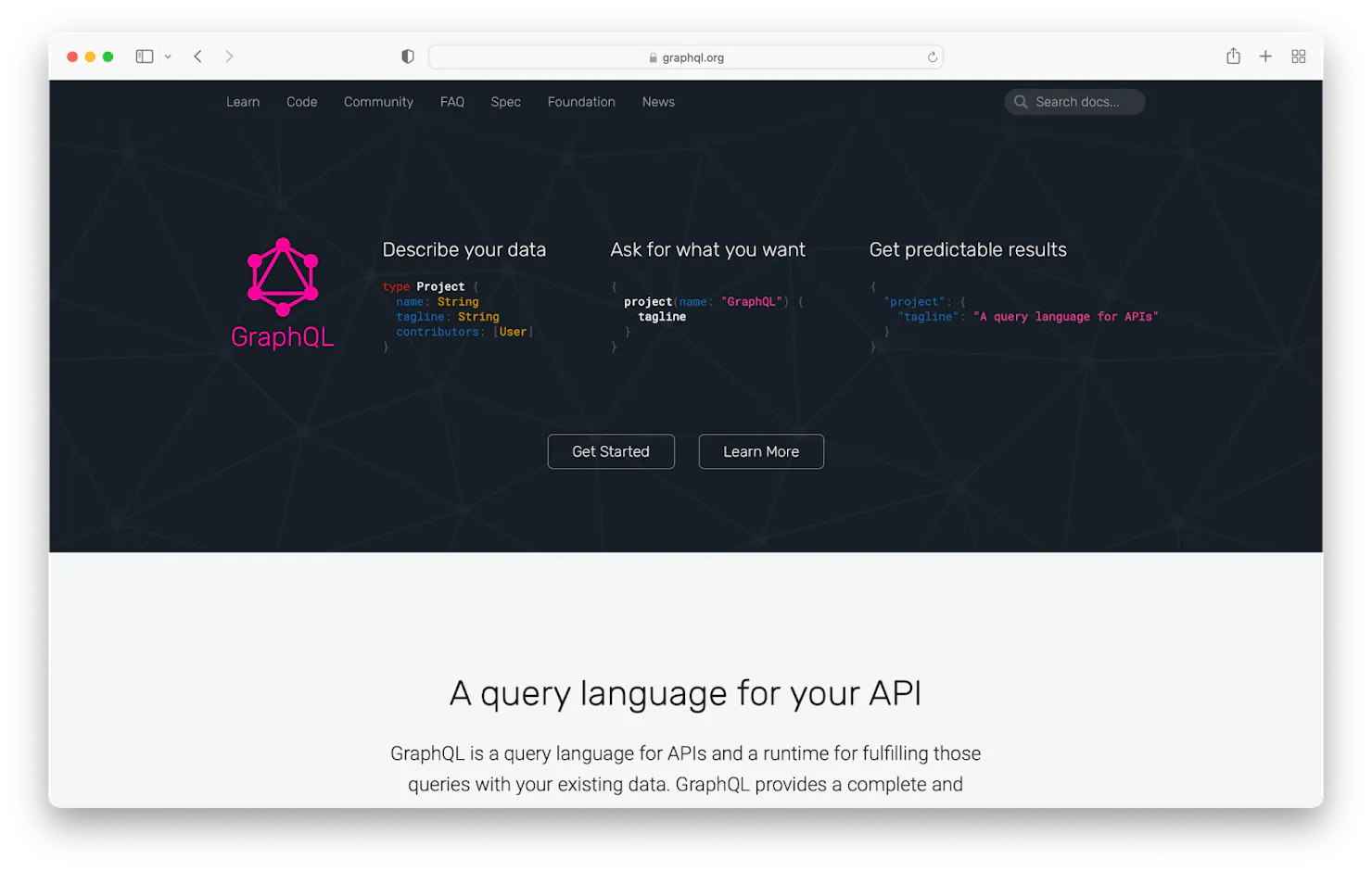This screenshot has height=872, width=1372.
Task: Click the green fullscreen window button
Action: click(x=108, y=57)
